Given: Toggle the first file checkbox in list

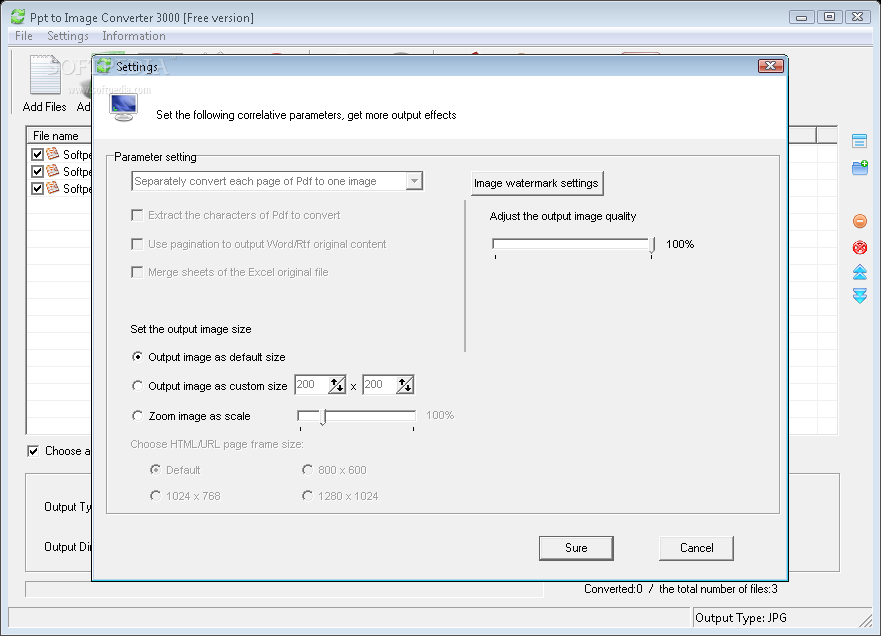Looking at the screenshot, I should point(37,155).
